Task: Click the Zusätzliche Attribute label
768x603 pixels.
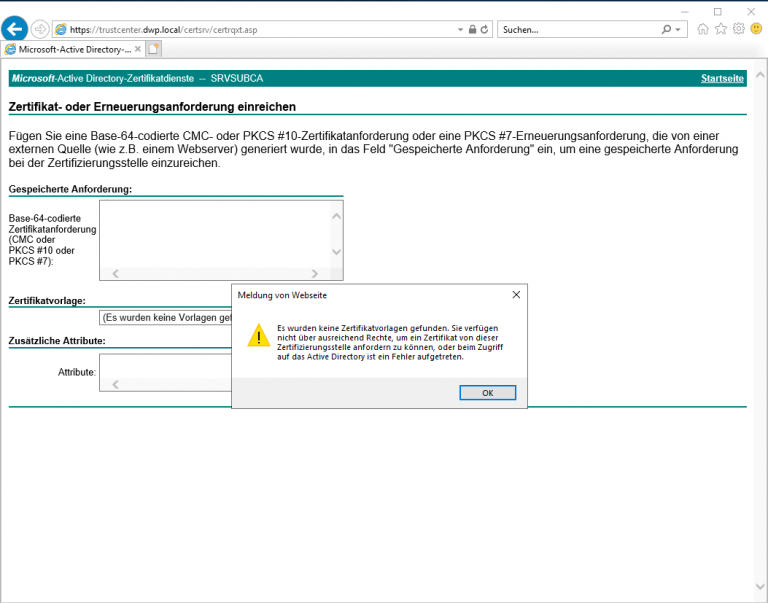Action: [x=57, y=341]
